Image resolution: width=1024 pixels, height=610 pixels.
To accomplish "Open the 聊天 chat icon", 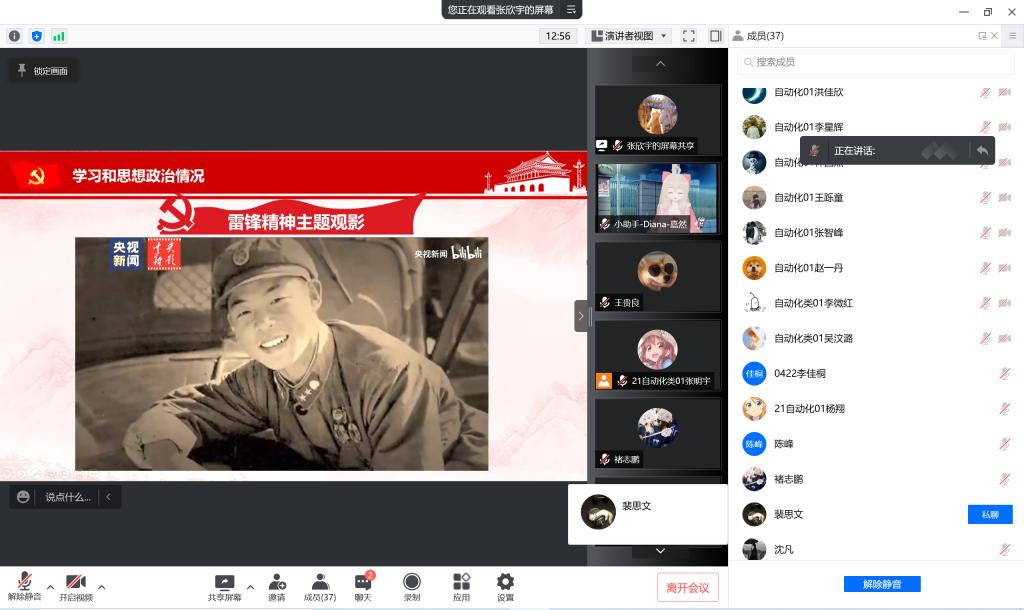I will (x=362, y=586).
